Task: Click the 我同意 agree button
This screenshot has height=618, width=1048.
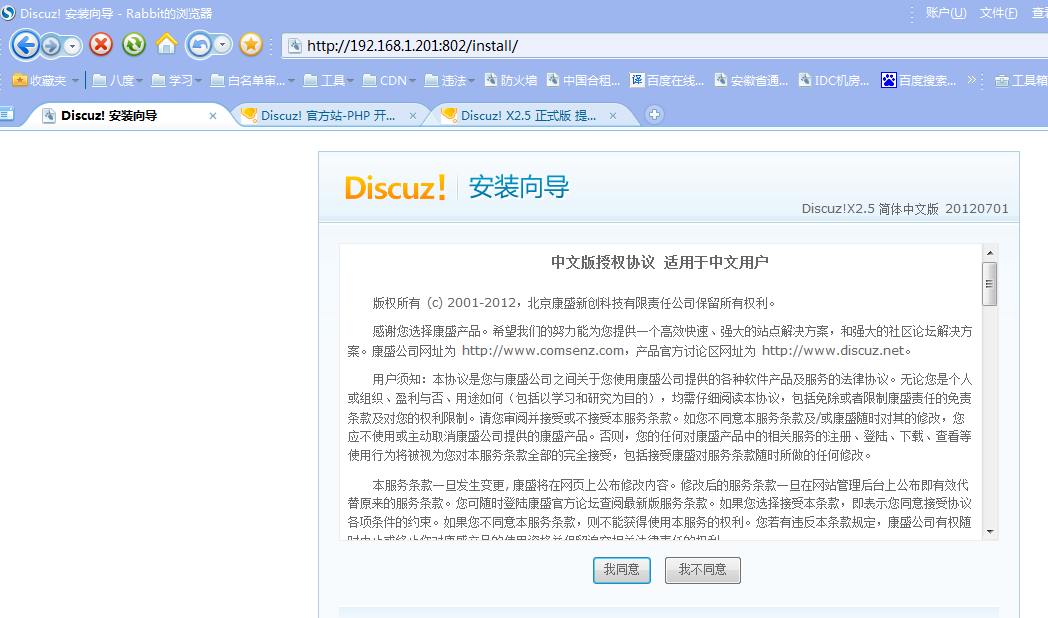Action: [x=622, y=570]
